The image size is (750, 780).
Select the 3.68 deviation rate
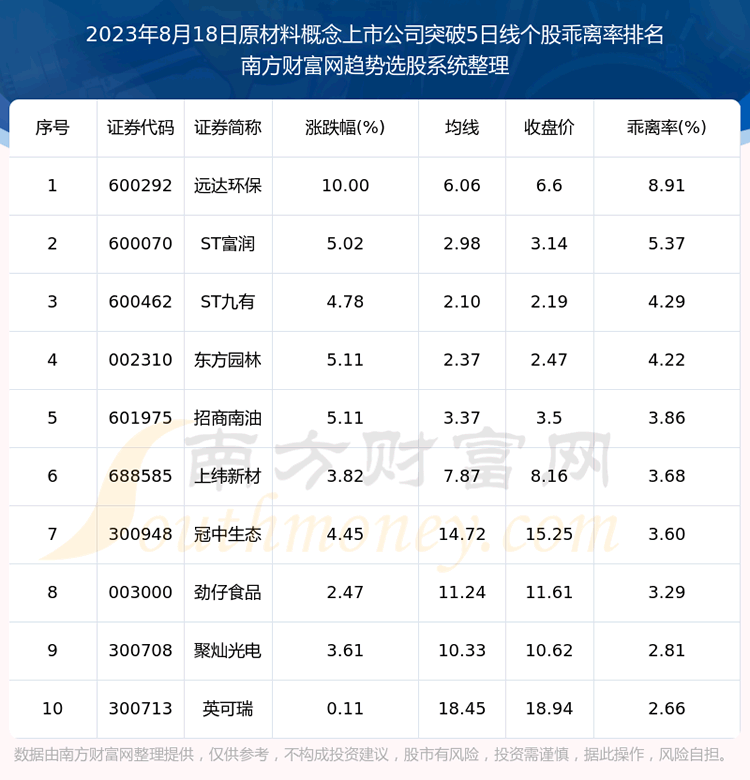click(x=666, y=476)
